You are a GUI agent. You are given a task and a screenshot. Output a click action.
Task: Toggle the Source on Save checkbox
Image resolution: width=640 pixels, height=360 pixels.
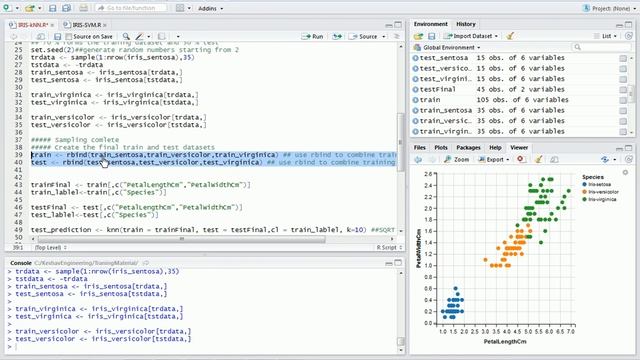tap(69, 36)
